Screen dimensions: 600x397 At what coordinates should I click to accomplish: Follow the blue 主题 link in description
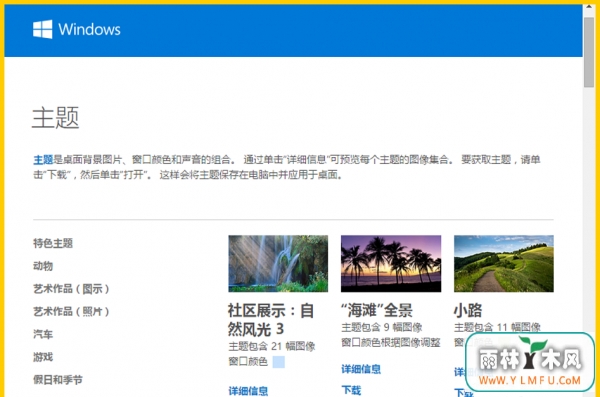pyautogui.click(x=43, y=160)
